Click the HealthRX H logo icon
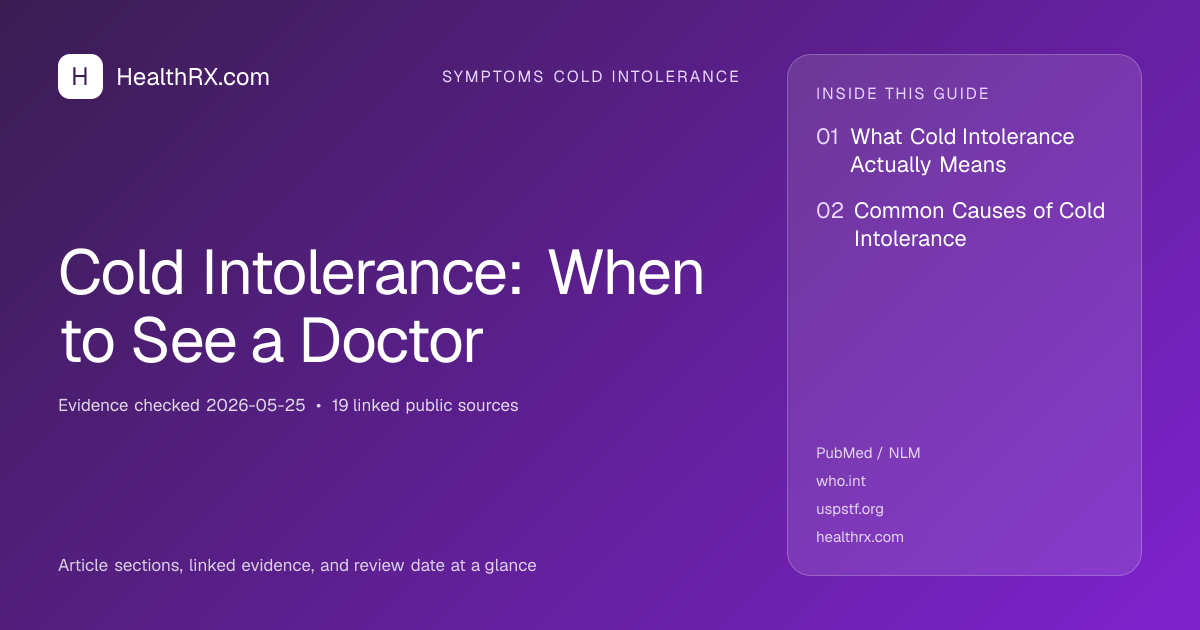The image size is (1200, 630). coord(80,76)
